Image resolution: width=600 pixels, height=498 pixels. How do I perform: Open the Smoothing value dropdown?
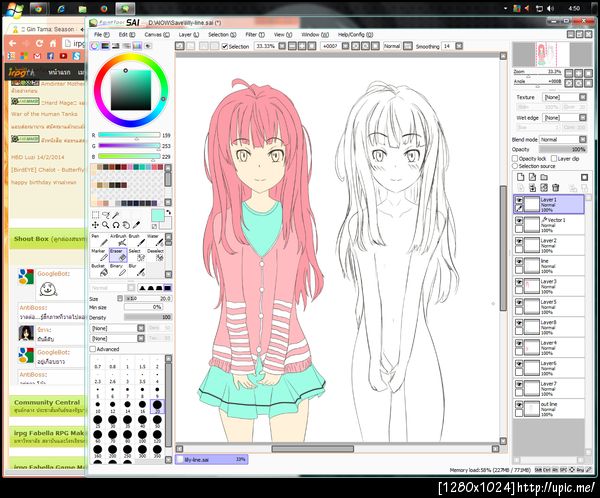click(459, 46)
